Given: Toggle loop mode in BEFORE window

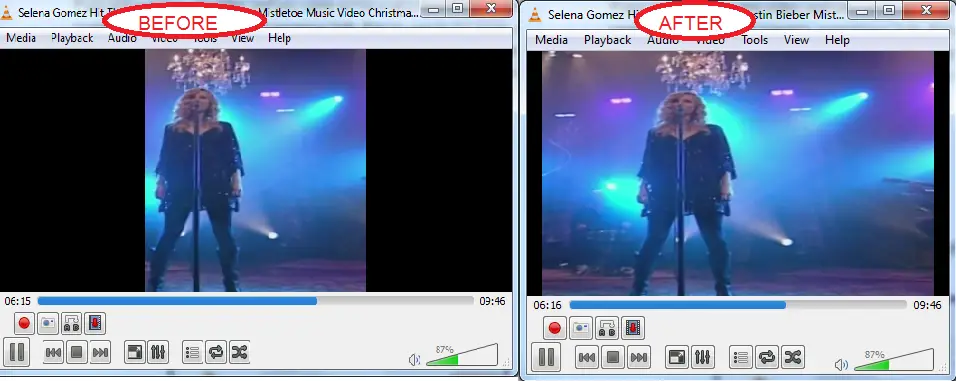Looking at the screenshot, I should [x=216, y=352].
